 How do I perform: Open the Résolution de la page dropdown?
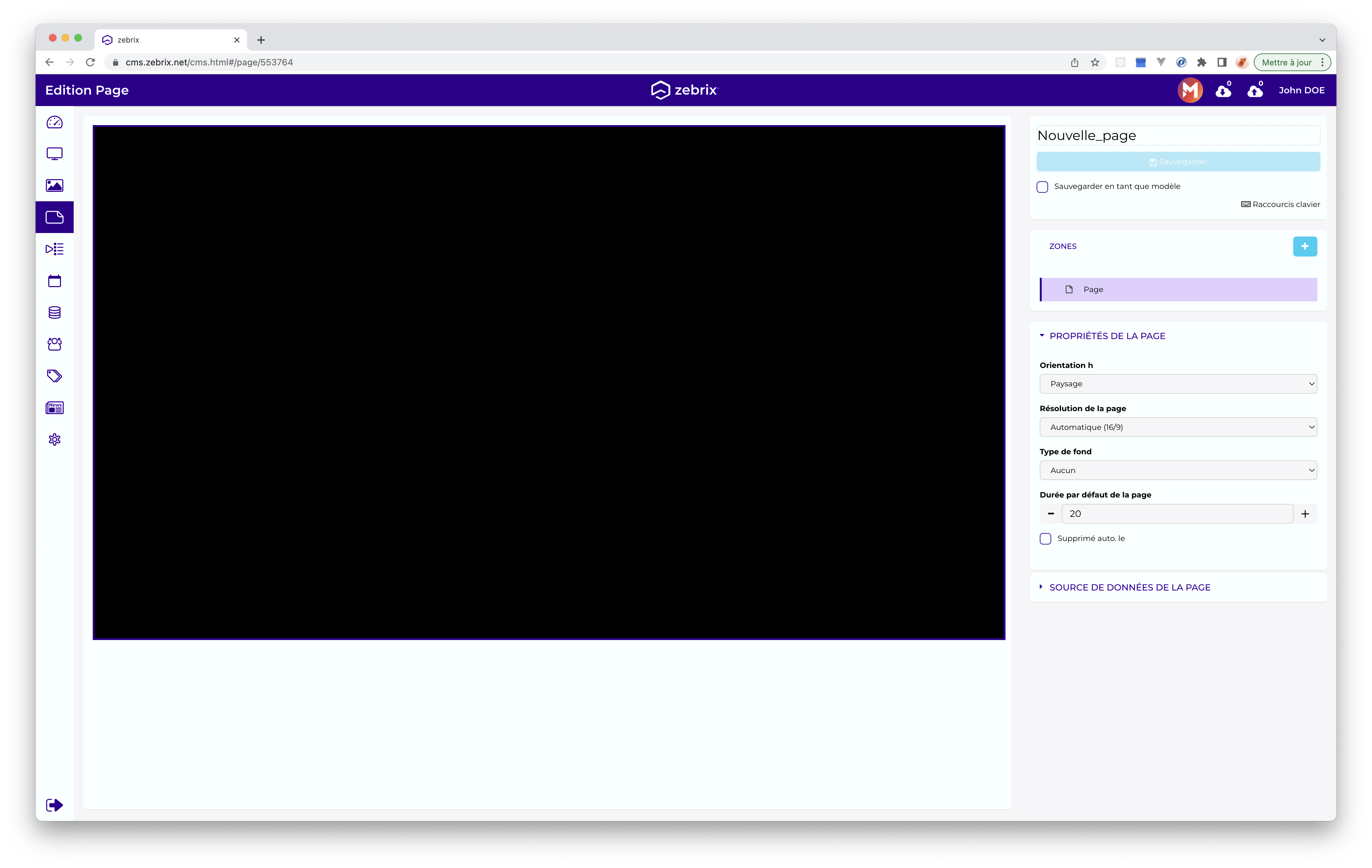(x=1178, y=427)
